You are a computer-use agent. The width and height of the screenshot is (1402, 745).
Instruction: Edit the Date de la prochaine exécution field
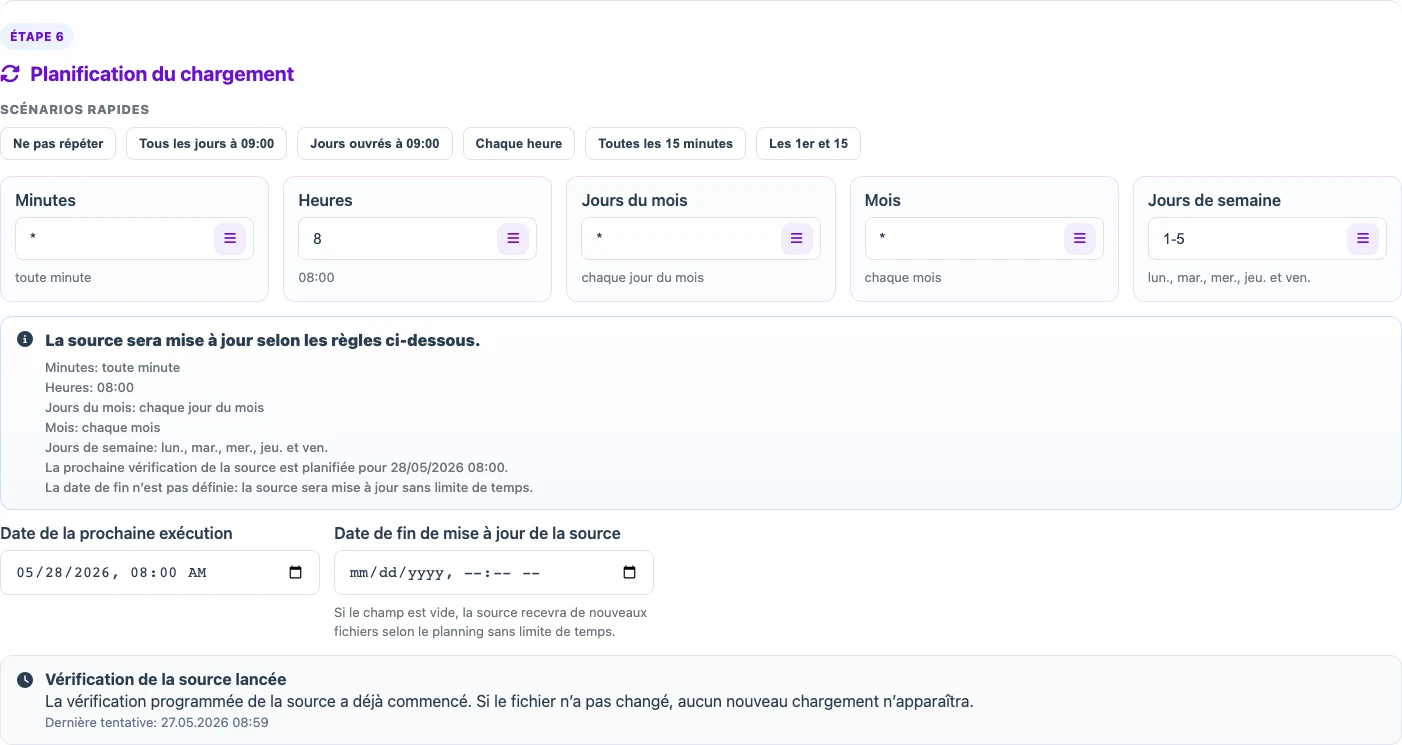tap(160, 573)
